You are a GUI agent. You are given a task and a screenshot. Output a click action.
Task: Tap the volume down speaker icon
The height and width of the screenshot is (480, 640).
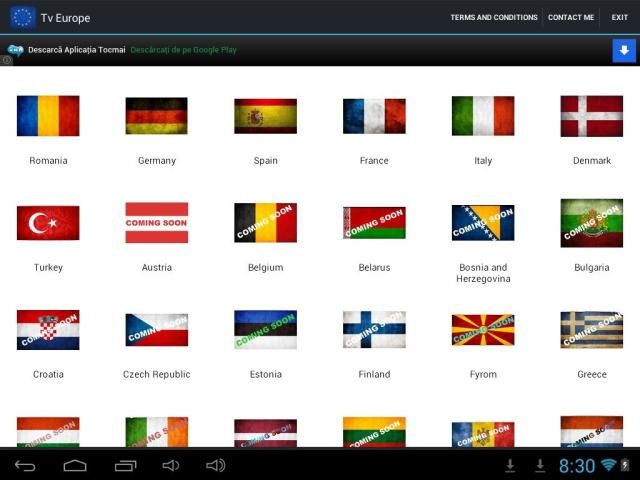pos(170,466)
